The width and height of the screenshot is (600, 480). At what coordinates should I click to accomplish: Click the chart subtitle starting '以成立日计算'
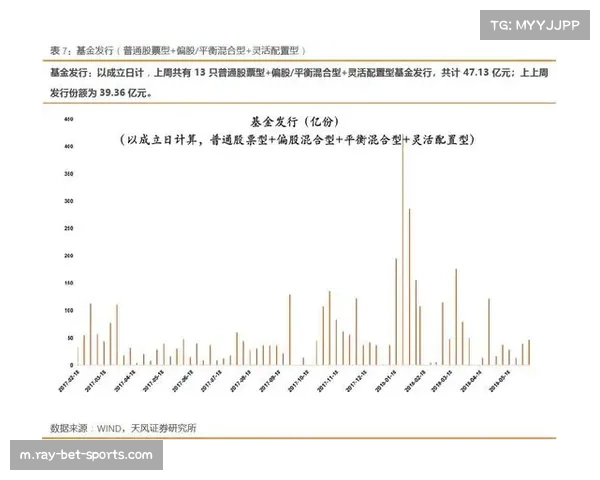pyautogui.click(x=297, y=140)
